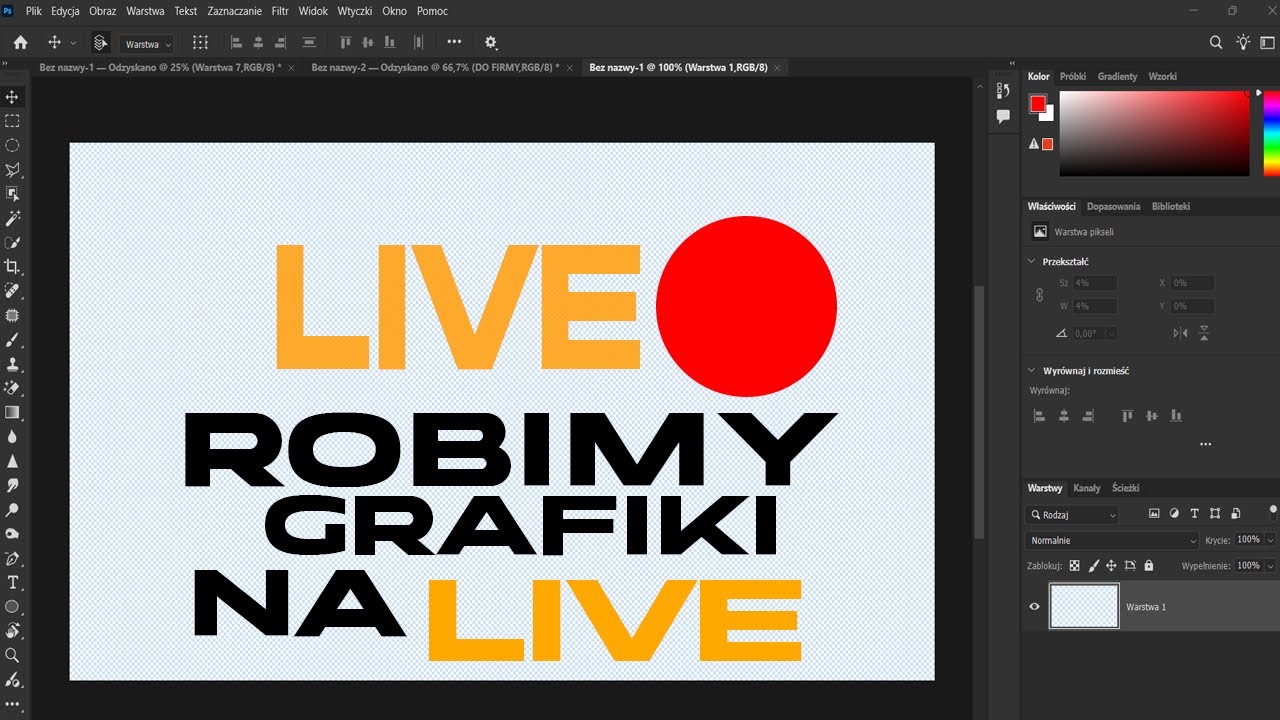
Task: Select the Hand tool
Action: pos(13,631)
